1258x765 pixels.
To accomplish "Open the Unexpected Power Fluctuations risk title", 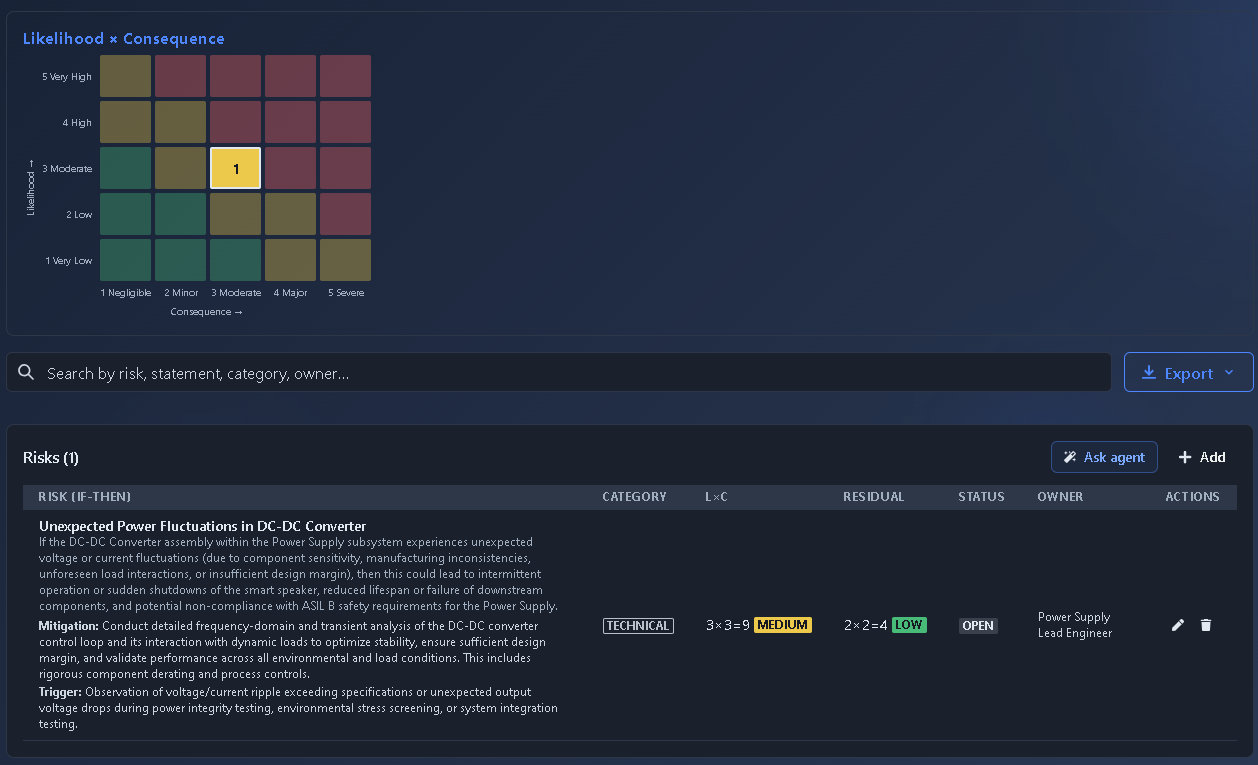I will pos(202,526).
